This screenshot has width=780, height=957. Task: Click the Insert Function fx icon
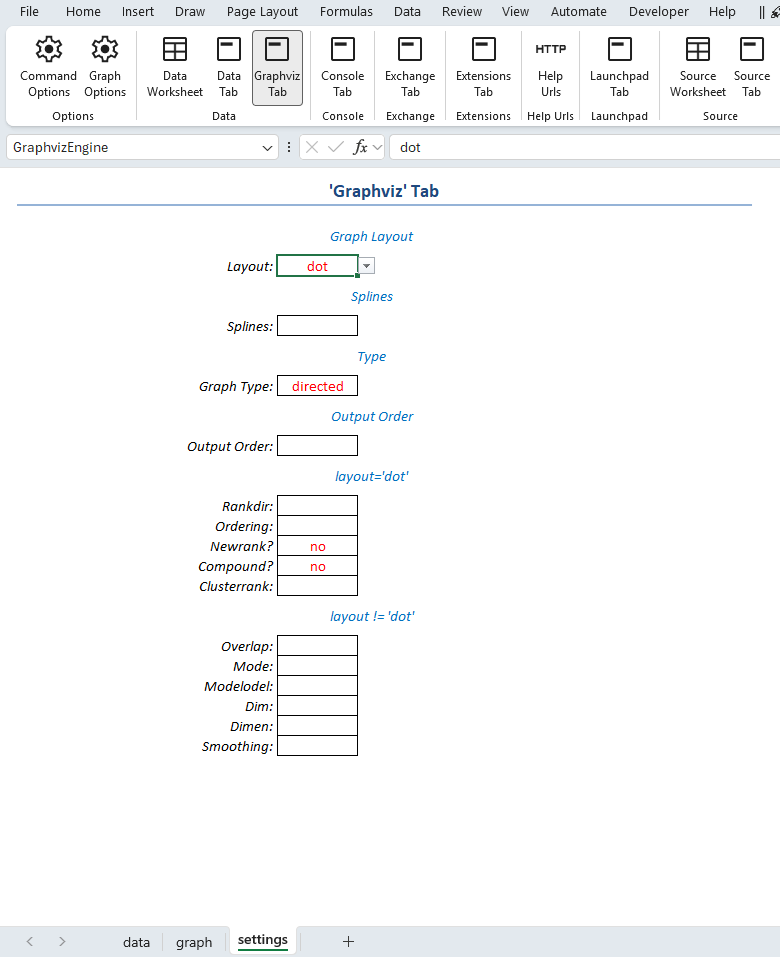pos(361,147)
